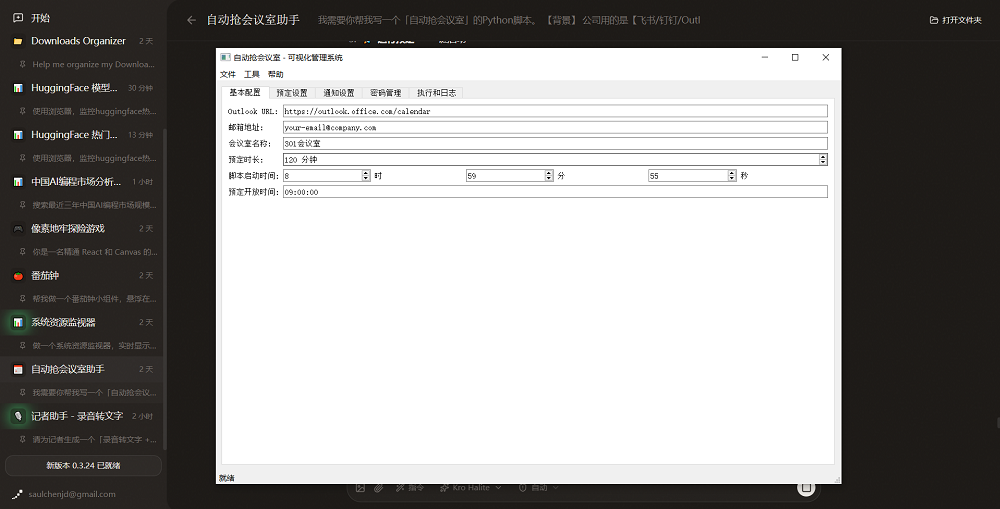Increase 预定时长 with the up arrow
The height and width of the screenshot is (509, 1000).
coord(823,157)
